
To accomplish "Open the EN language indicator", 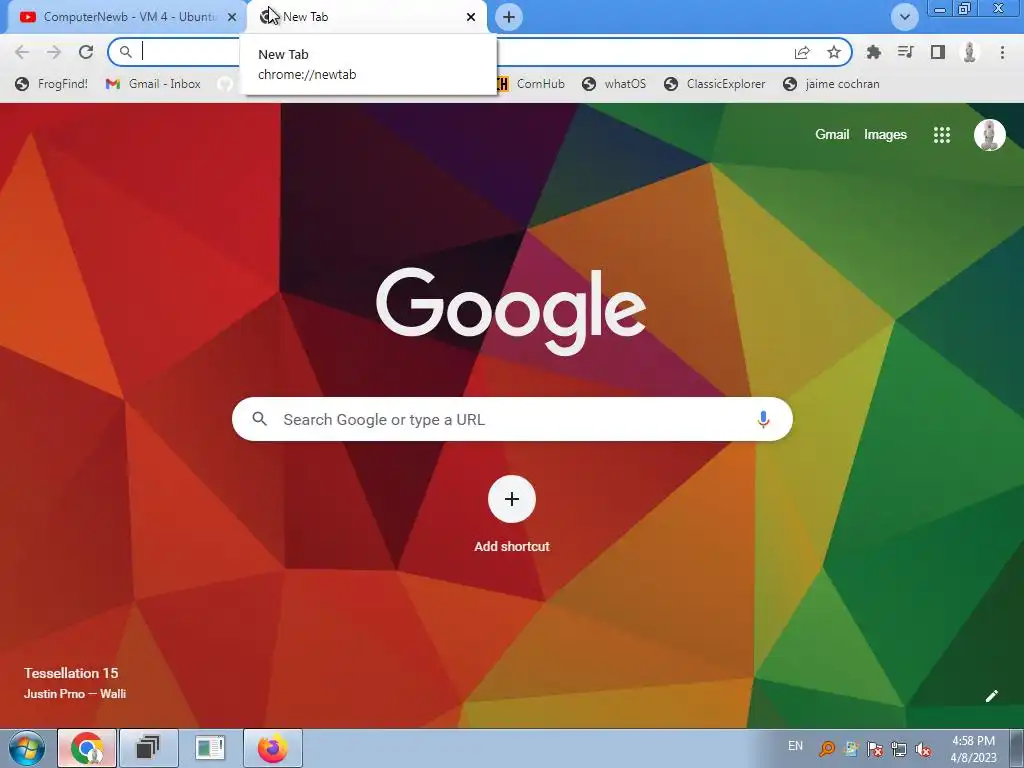I will point(795,746).
